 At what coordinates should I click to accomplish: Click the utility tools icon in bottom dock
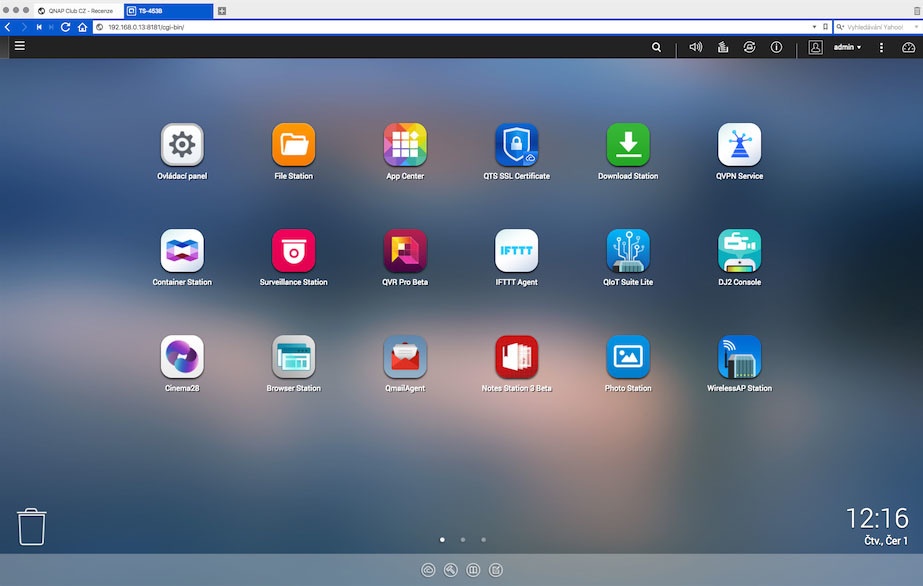point(451,570)
